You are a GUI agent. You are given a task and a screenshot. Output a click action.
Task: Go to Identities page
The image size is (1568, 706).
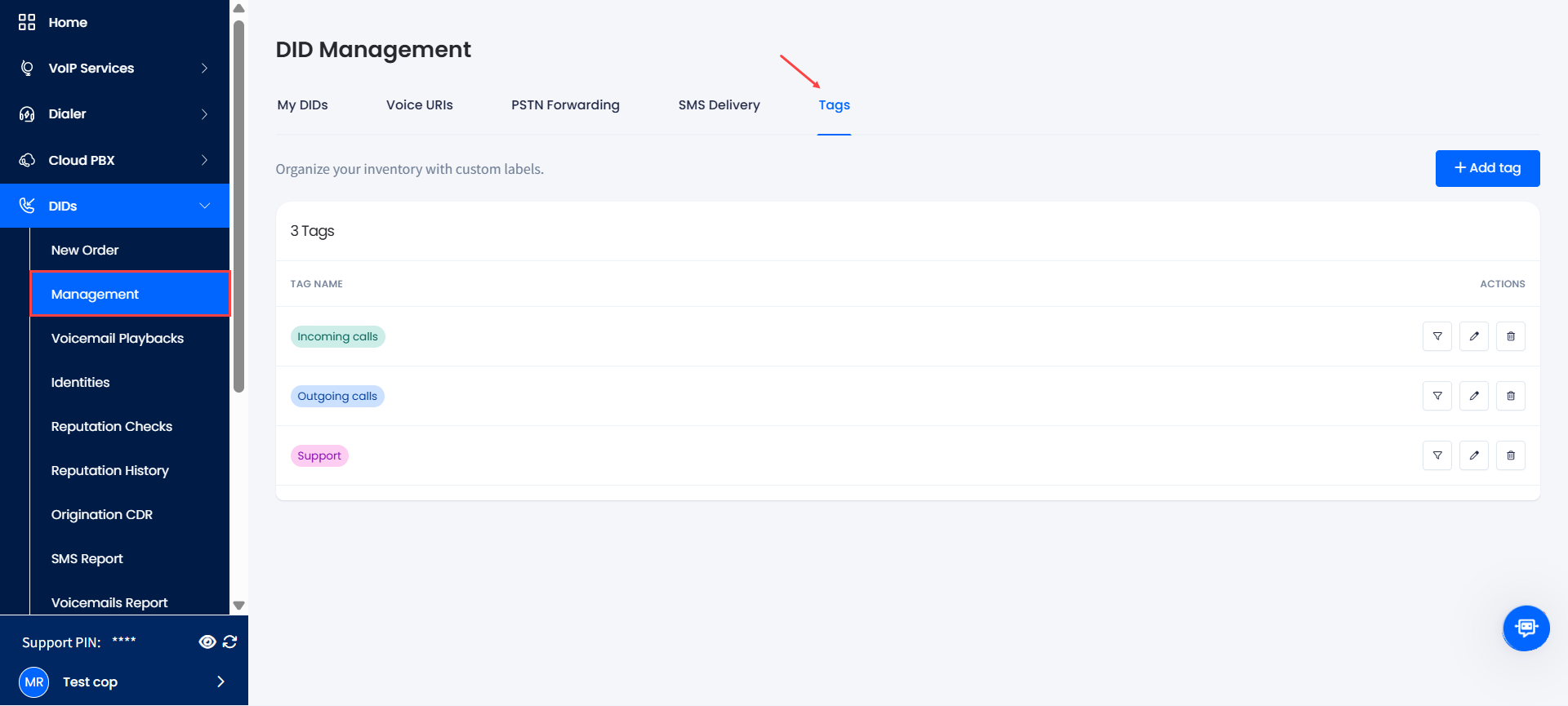80,382
